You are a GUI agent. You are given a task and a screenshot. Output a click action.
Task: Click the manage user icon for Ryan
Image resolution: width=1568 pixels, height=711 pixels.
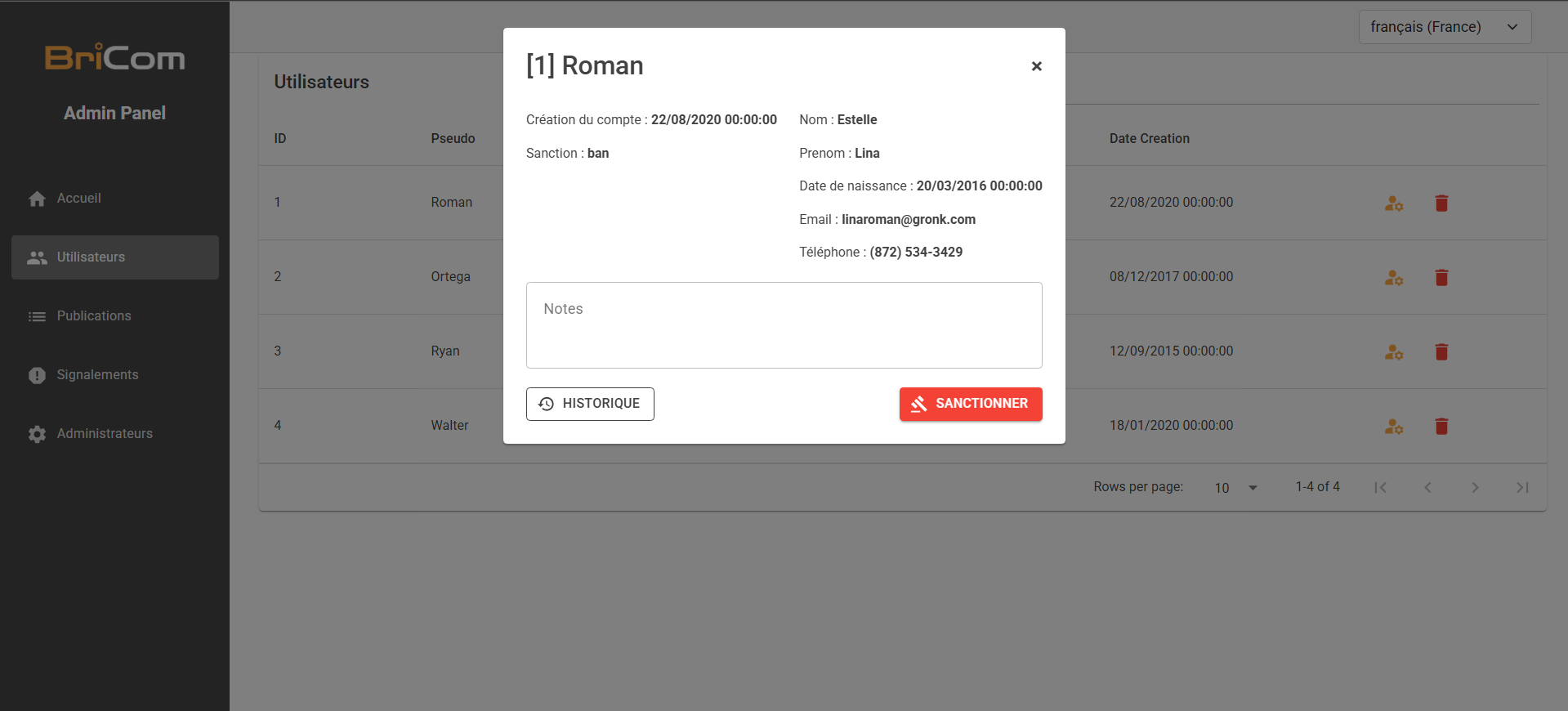click(x=1393, y=352)
